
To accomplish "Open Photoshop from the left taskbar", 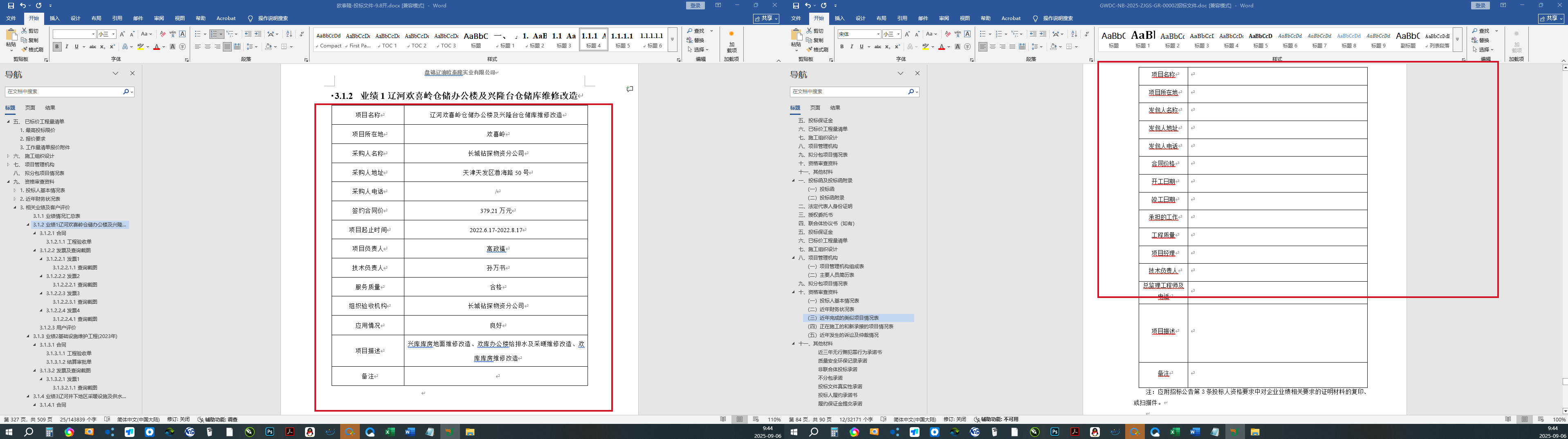I will (x=270, y=432).
